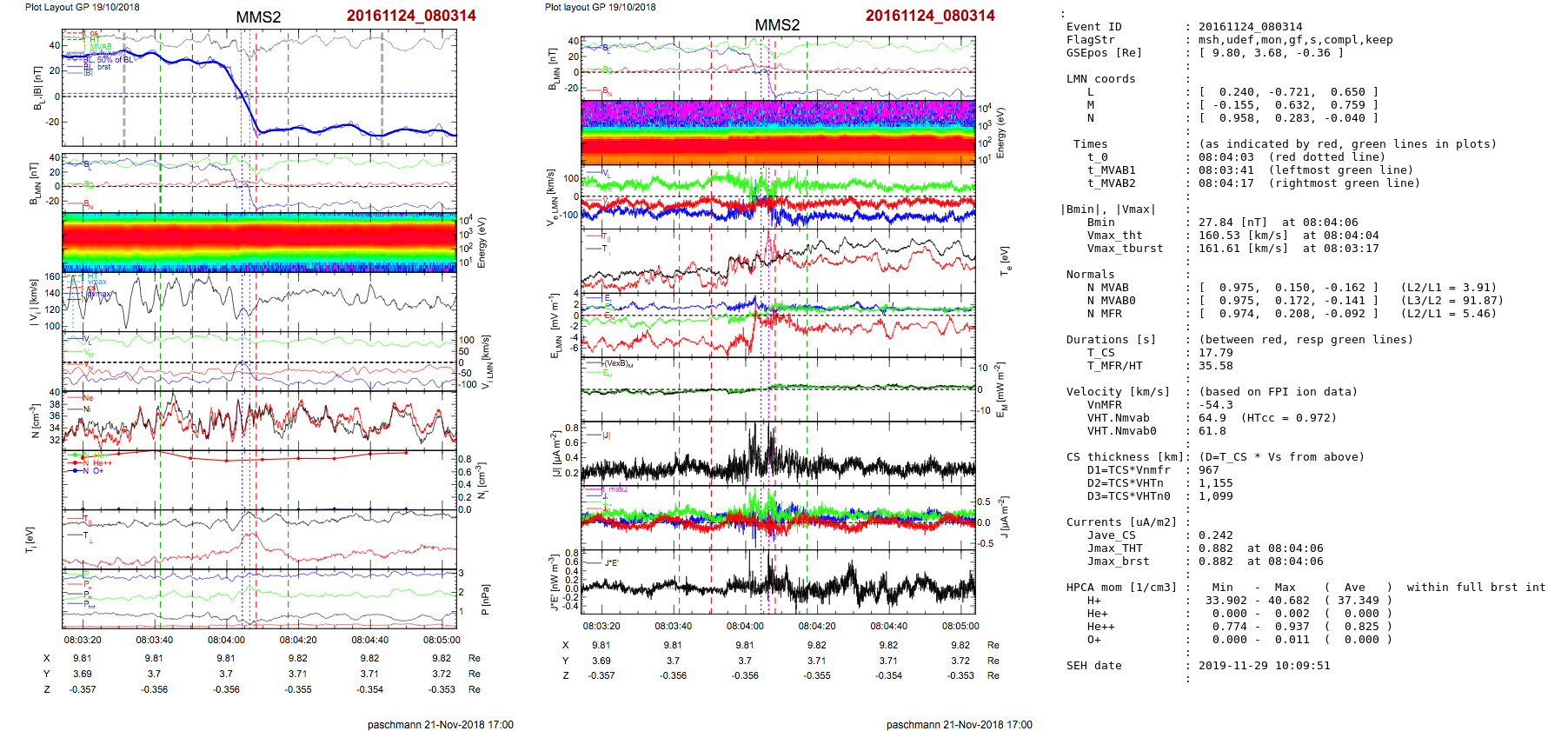Screen dimensions: 1568x731
Task: Click the 08:04:00 time tick under left plot
Action: 226,640
